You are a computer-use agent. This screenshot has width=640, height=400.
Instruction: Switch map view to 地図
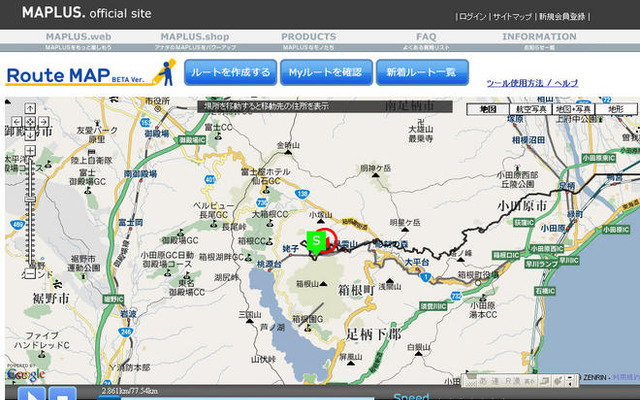(x=488, y=109)
